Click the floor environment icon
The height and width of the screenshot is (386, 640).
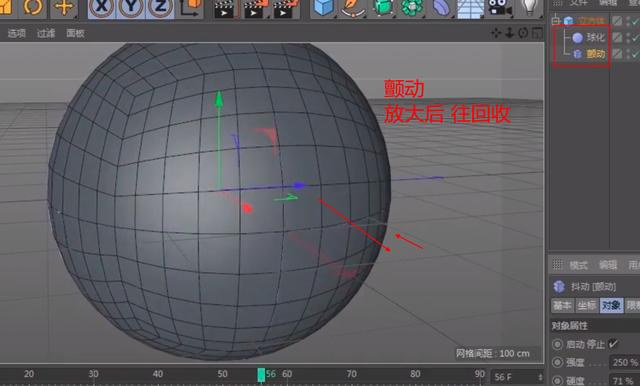click(x=470, y=9)
